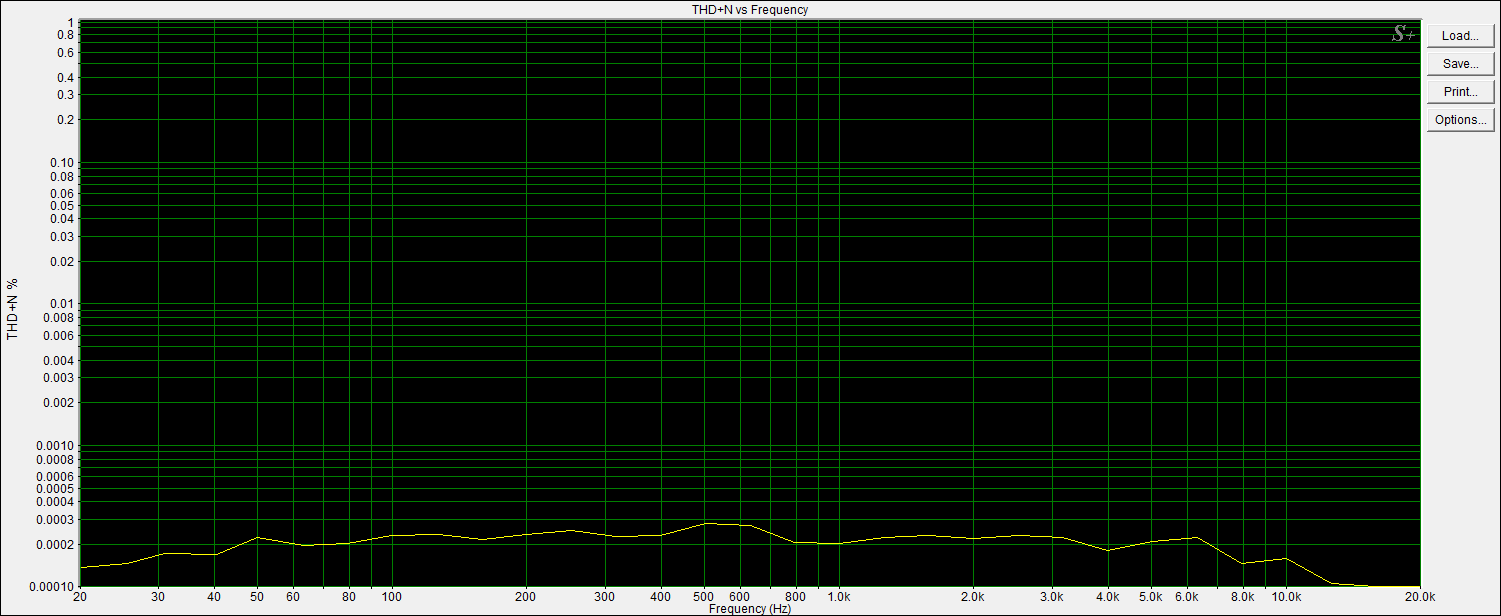
Task: Click the Load... button
Action: pyautogui.click(x=1460, y=36)
